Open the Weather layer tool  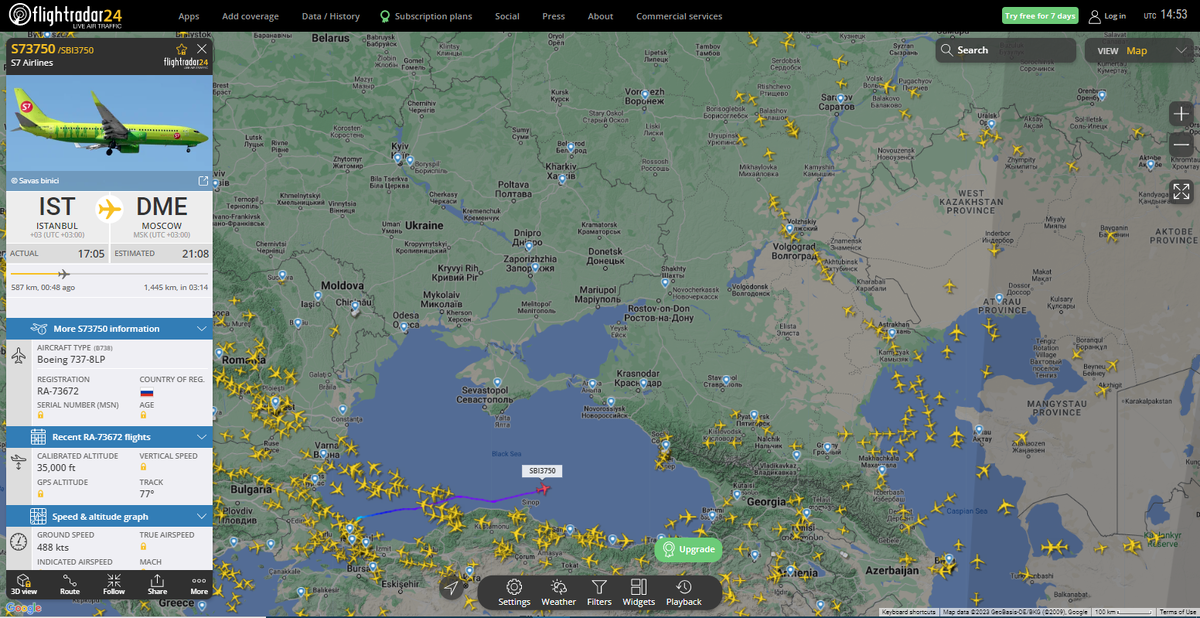click(x=558, y=592)
